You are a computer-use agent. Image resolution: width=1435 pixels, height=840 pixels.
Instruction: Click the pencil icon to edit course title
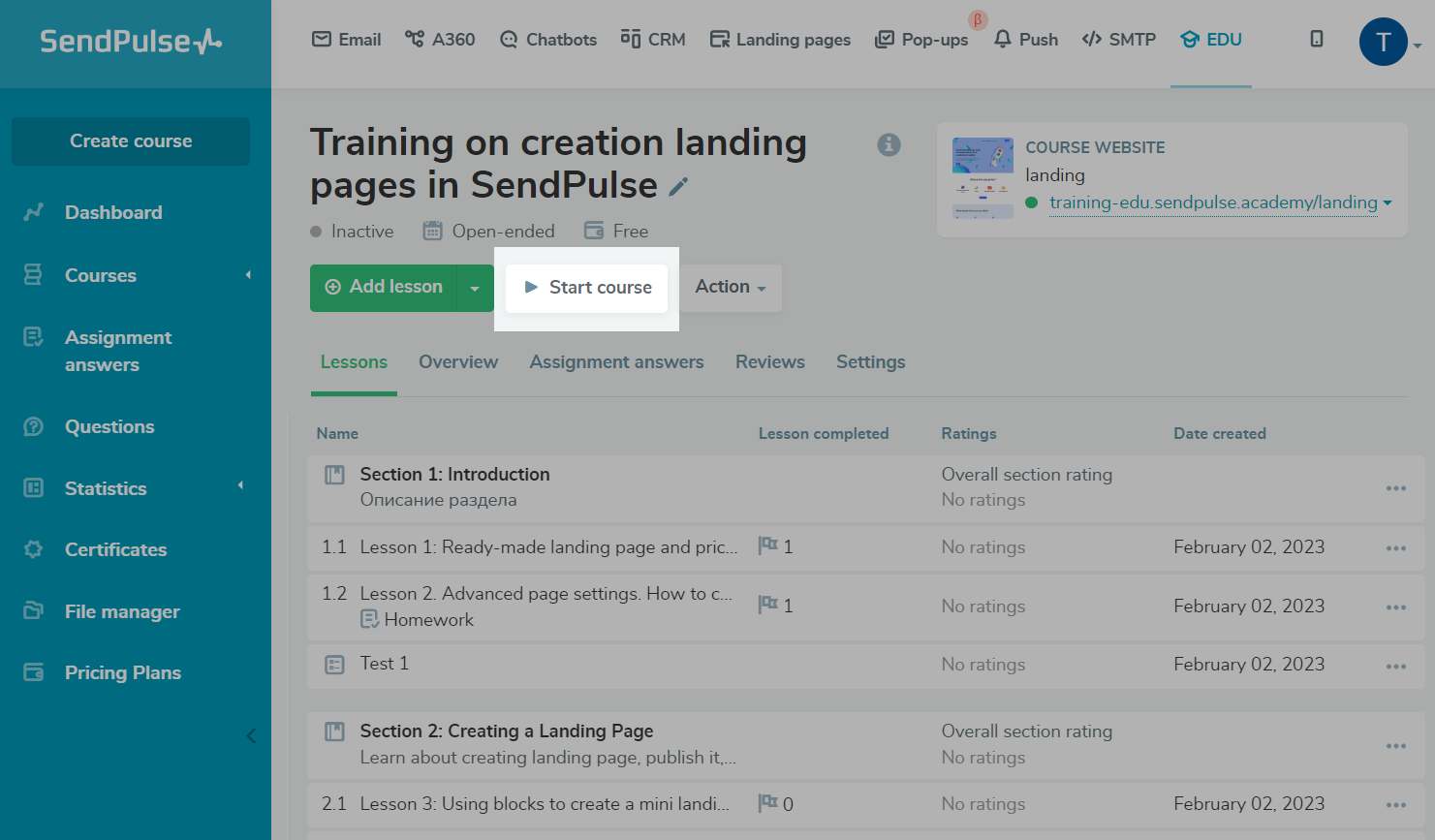point(678,186)
